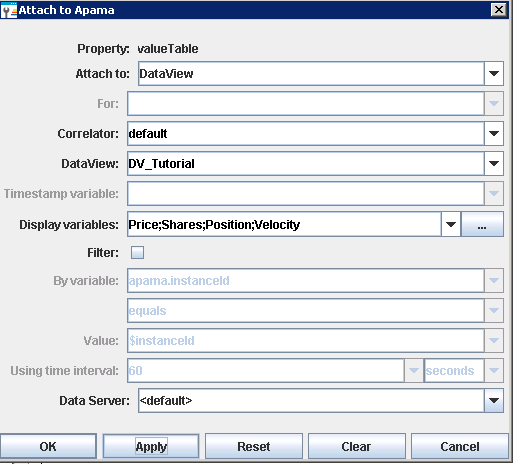Click the OK button
This screenshot has height=464, width=513.
click(x=48, y=446)
